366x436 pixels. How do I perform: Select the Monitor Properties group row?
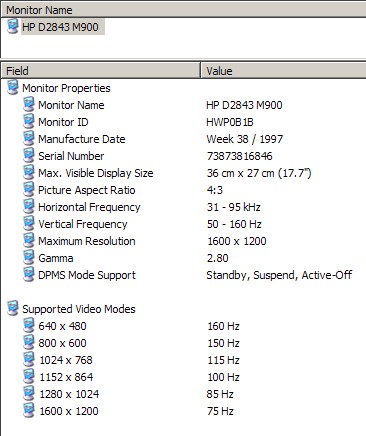point(66,88)
